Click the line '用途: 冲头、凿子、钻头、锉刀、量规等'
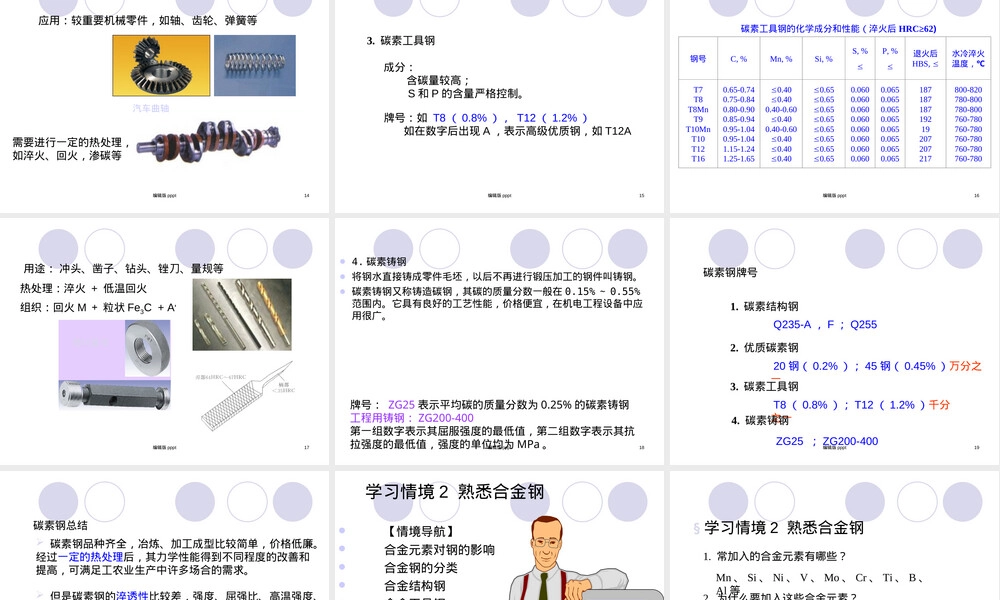This screenshot has width=1000, height=600. (x=124, y=268)
